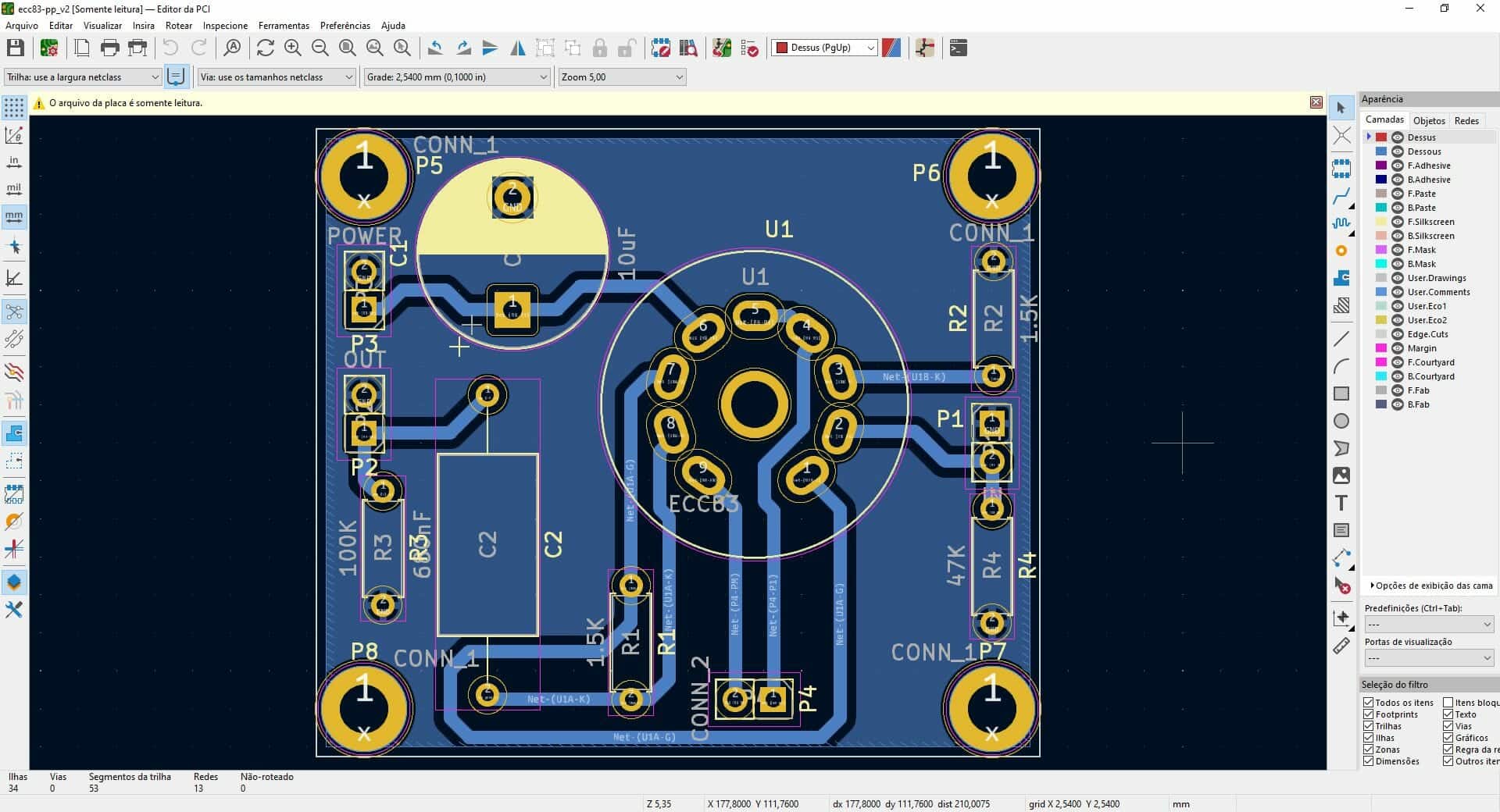Open the Inspecione menu

[225, 25]
